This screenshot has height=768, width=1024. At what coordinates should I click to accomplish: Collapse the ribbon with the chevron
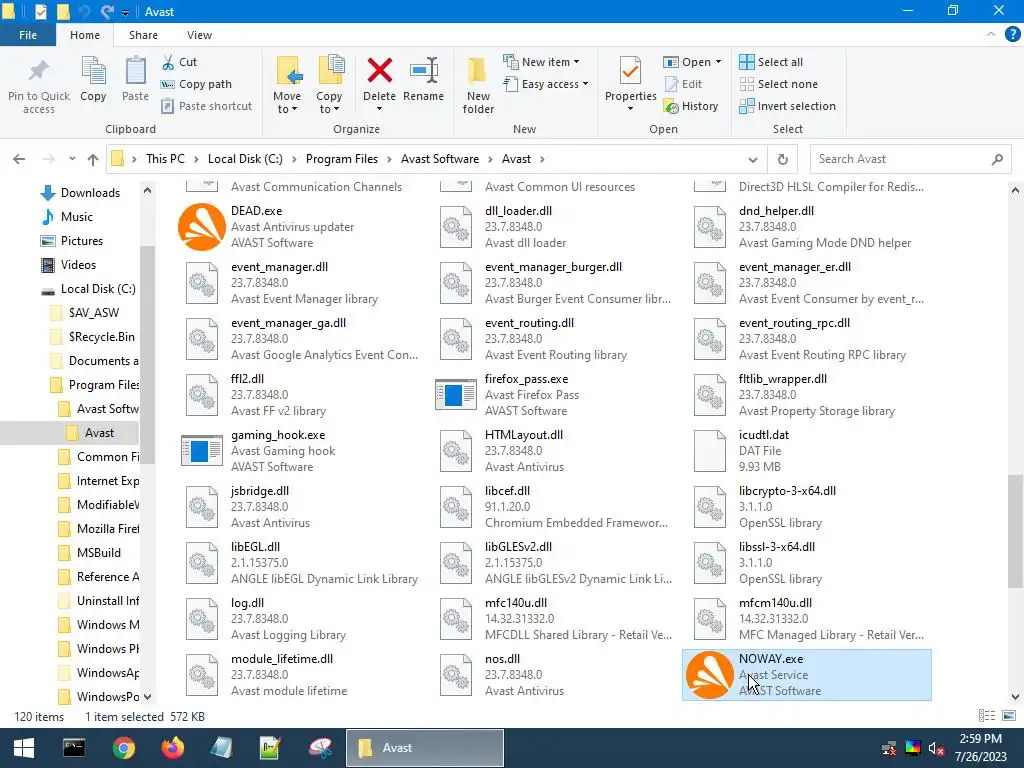[x=991, y=35]
